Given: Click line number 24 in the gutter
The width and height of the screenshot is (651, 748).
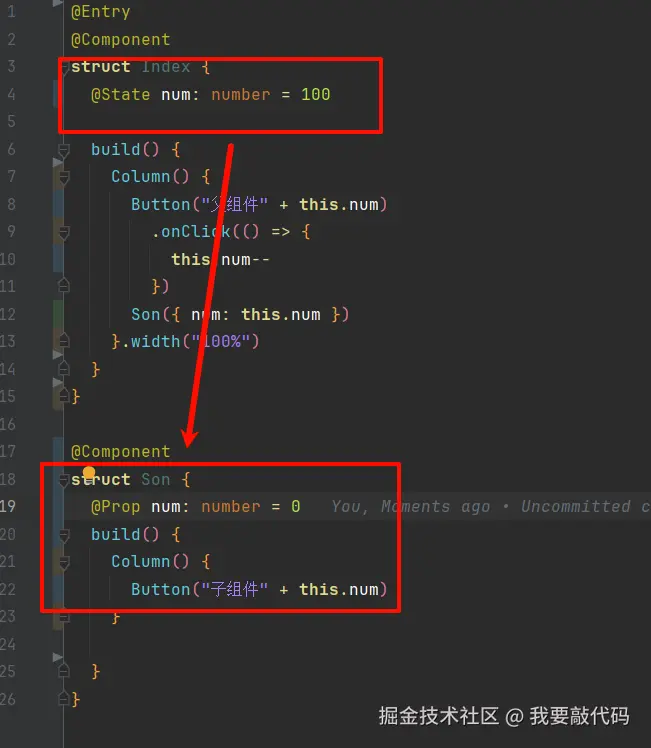Looking at the screenshot, I should coord(8,644).
